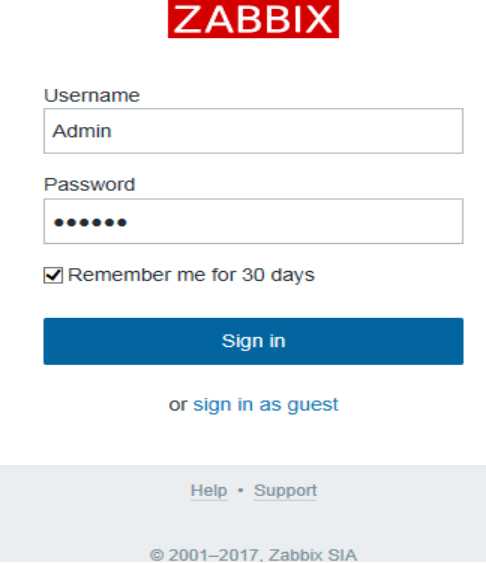Viewport: 486px width, 563px height.
Task: Click the Password field label
Action: 89,185
